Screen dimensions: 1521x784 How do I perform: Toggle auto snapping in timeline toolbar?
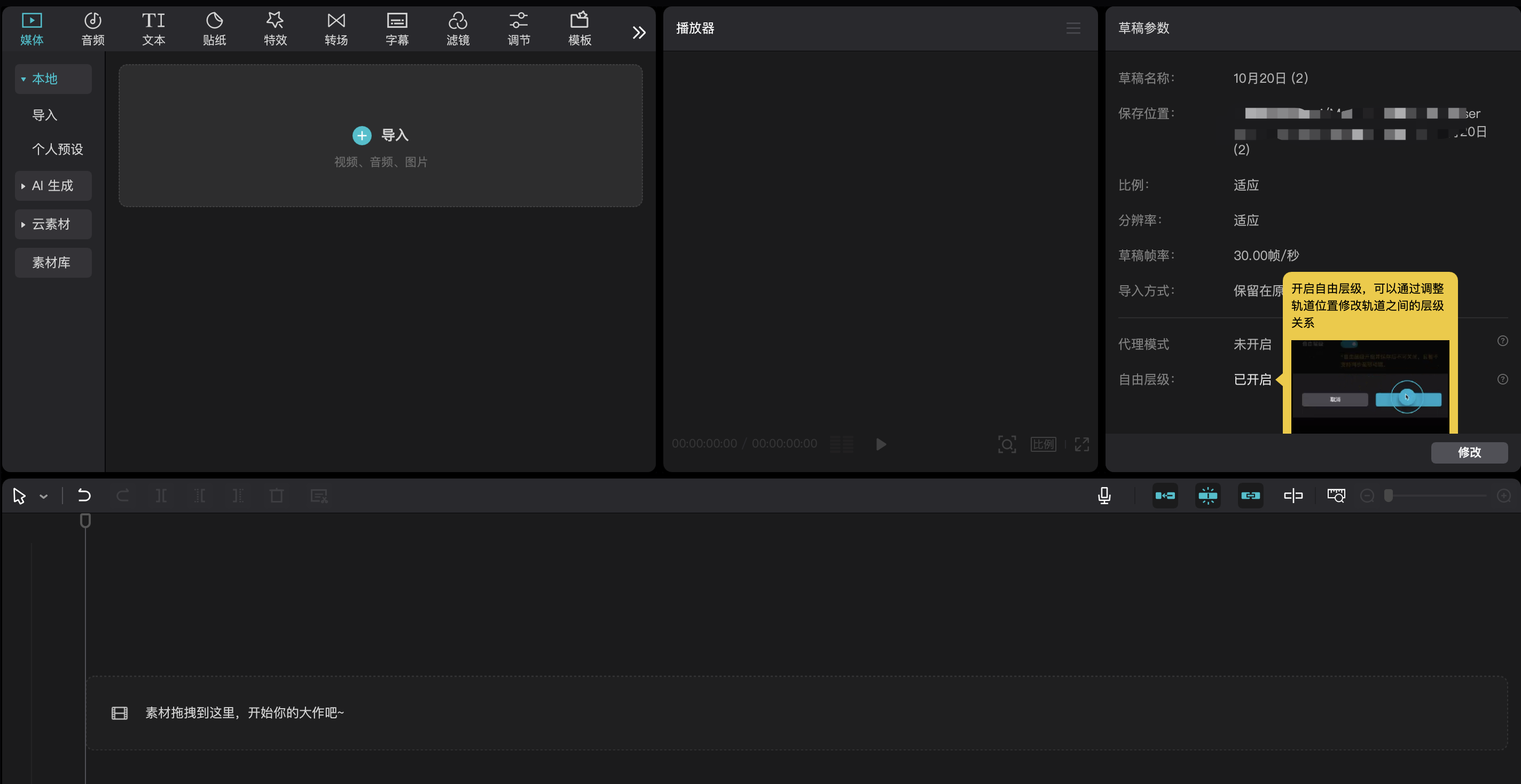coord(1208,495)
